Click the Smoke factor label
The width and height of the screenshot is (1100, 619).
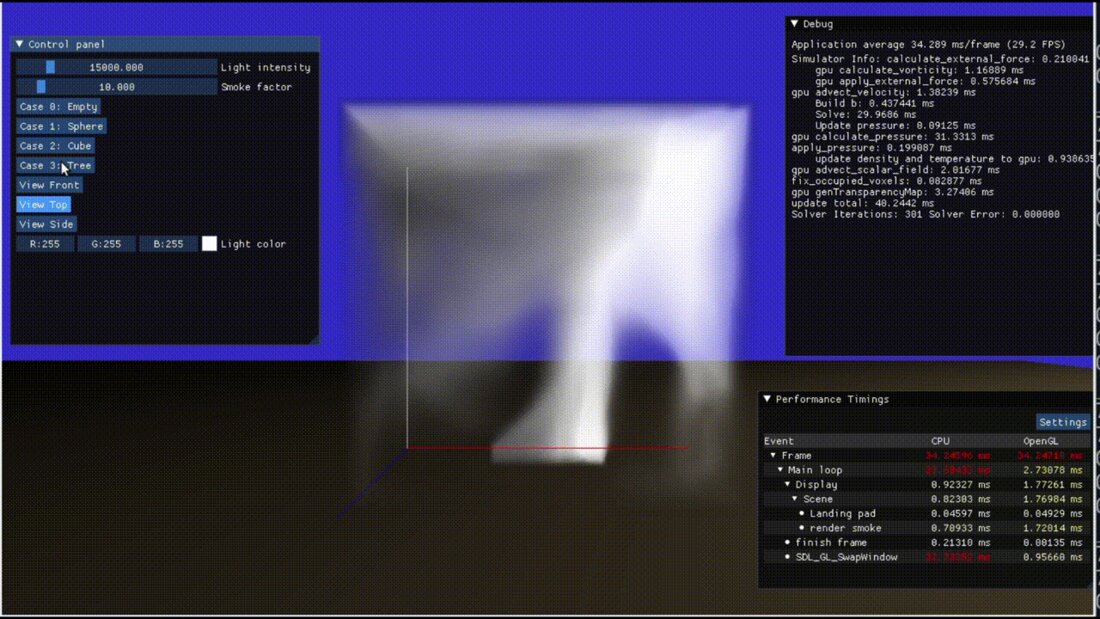[256, 87]
